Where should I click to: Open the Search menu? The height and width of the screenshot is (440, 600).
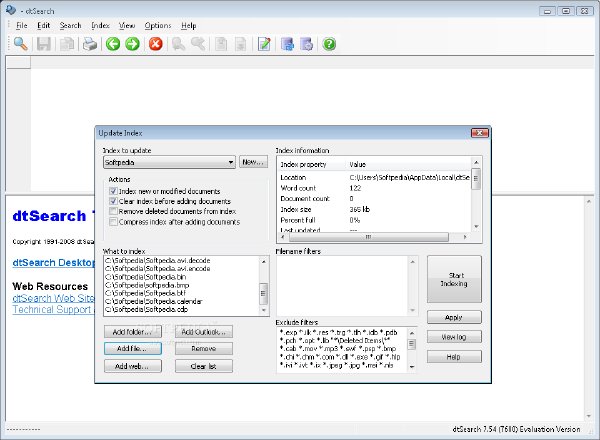tap(70, 26)
